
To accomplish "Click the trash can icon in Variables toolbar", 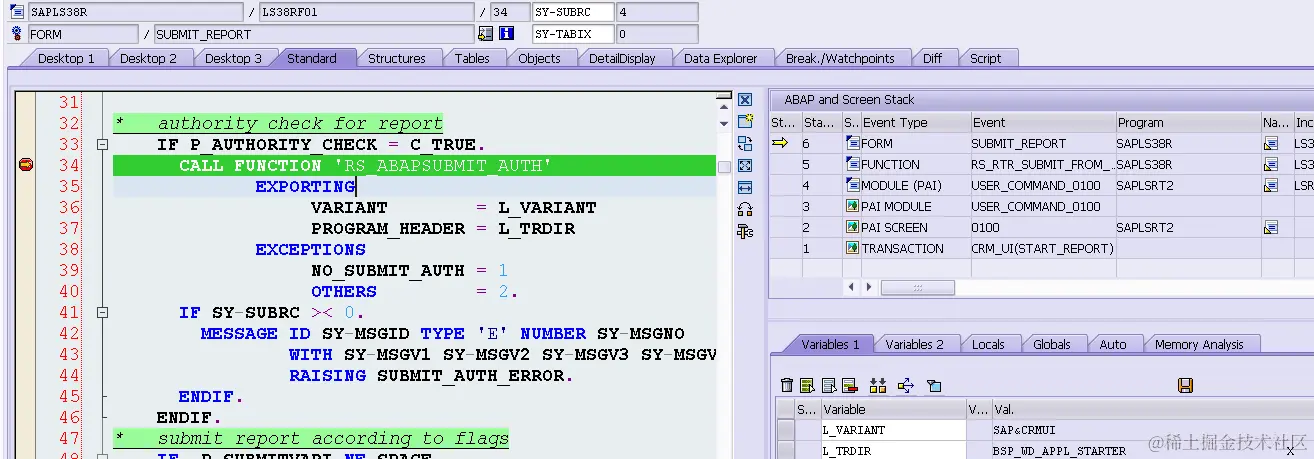I will 787,385.
